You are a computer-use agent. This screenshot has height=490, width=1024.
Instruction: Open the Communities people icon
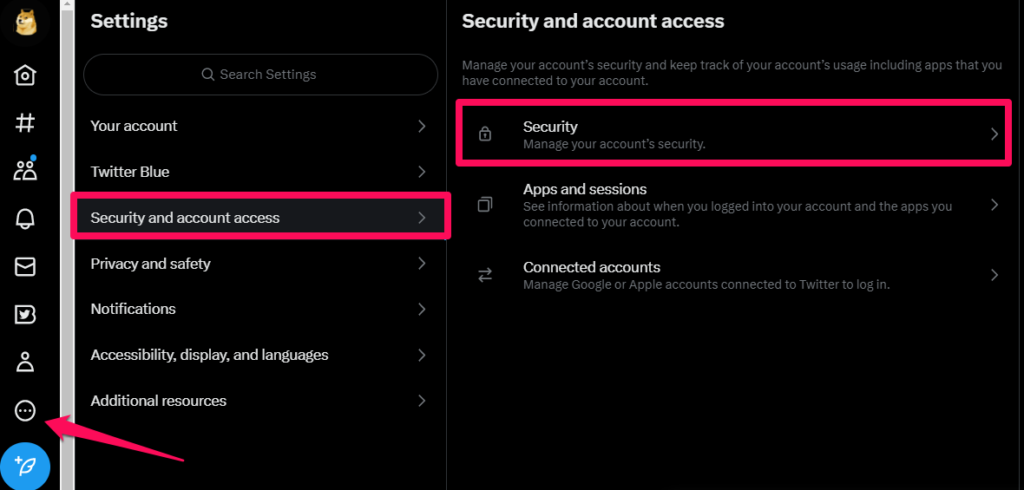click(x=25, y=171)
